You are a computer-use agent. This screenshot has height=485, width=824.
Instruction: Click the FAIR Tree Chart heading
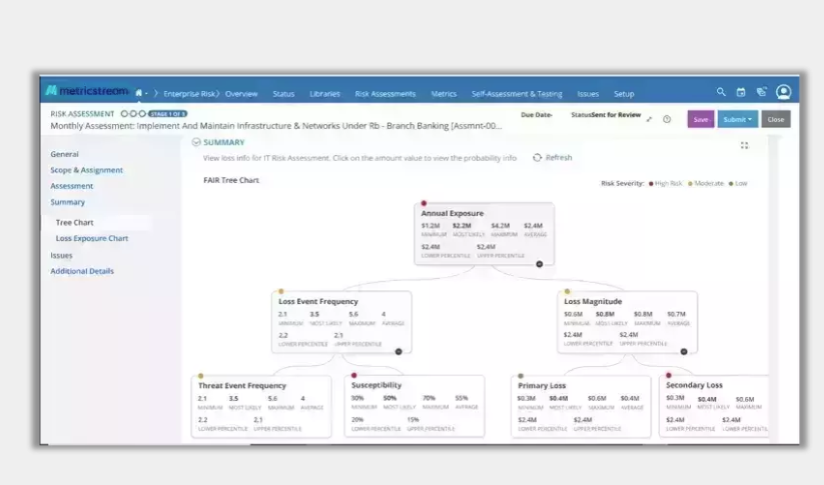click(231, 180)
